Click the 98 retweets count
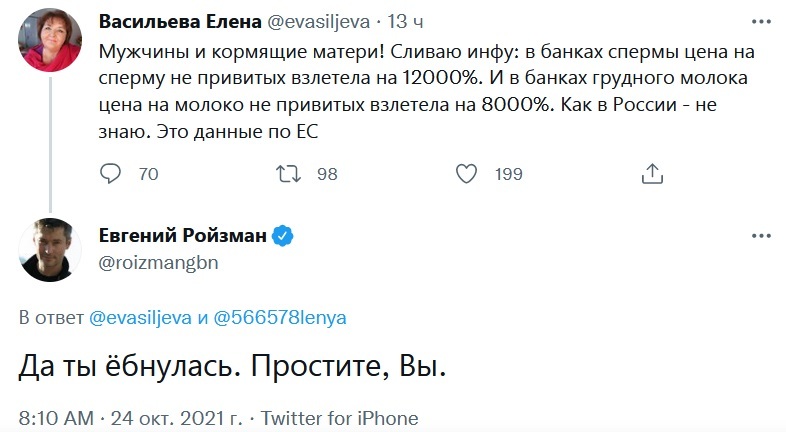 point(327,174)
